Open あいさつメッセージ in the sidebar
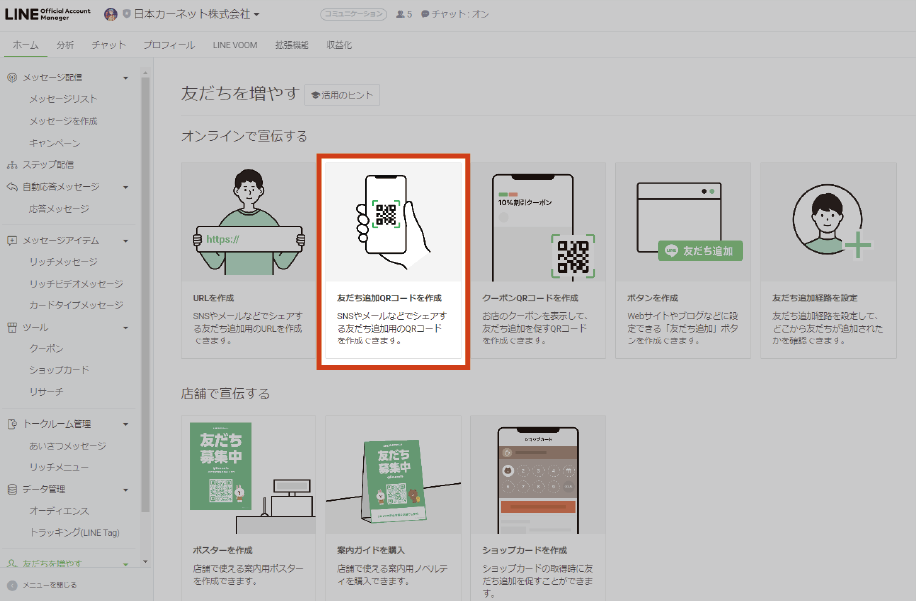This screenshot has width=916, height=601. click(x=68, y=446)
